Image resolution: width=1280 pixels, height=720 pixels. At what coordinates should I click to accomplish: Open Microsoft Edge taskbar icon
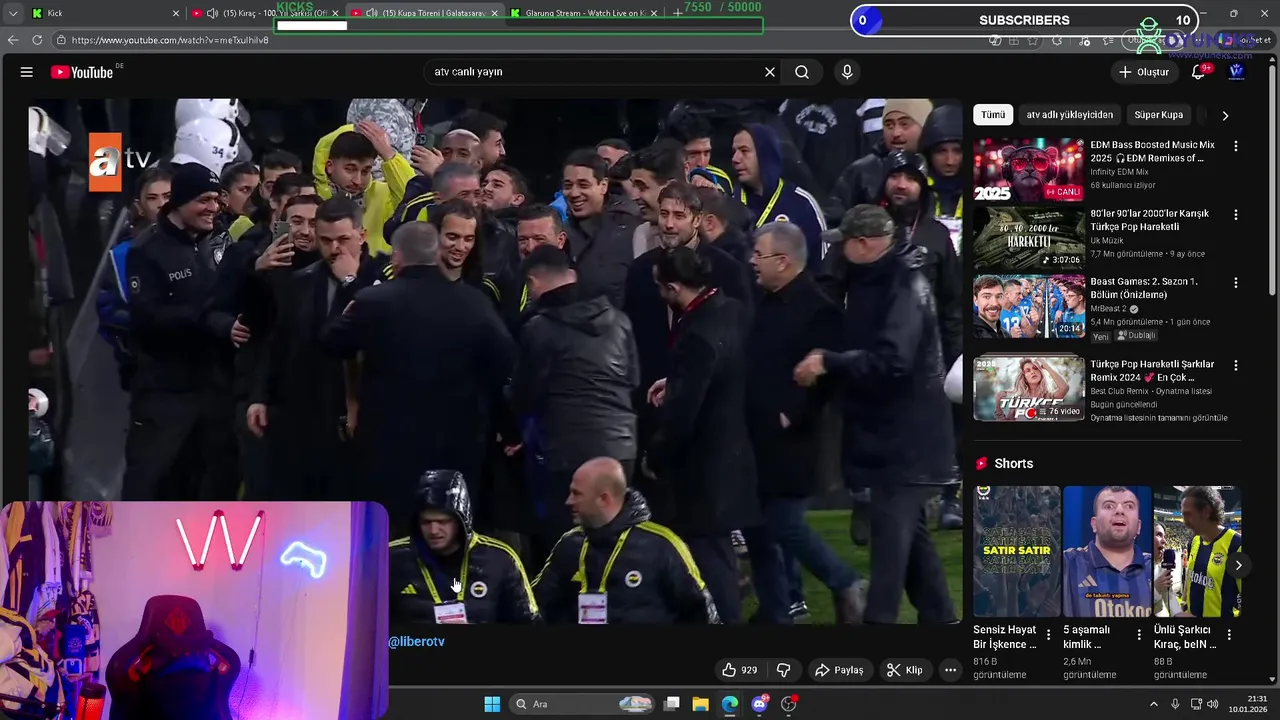tap(730, 704)
